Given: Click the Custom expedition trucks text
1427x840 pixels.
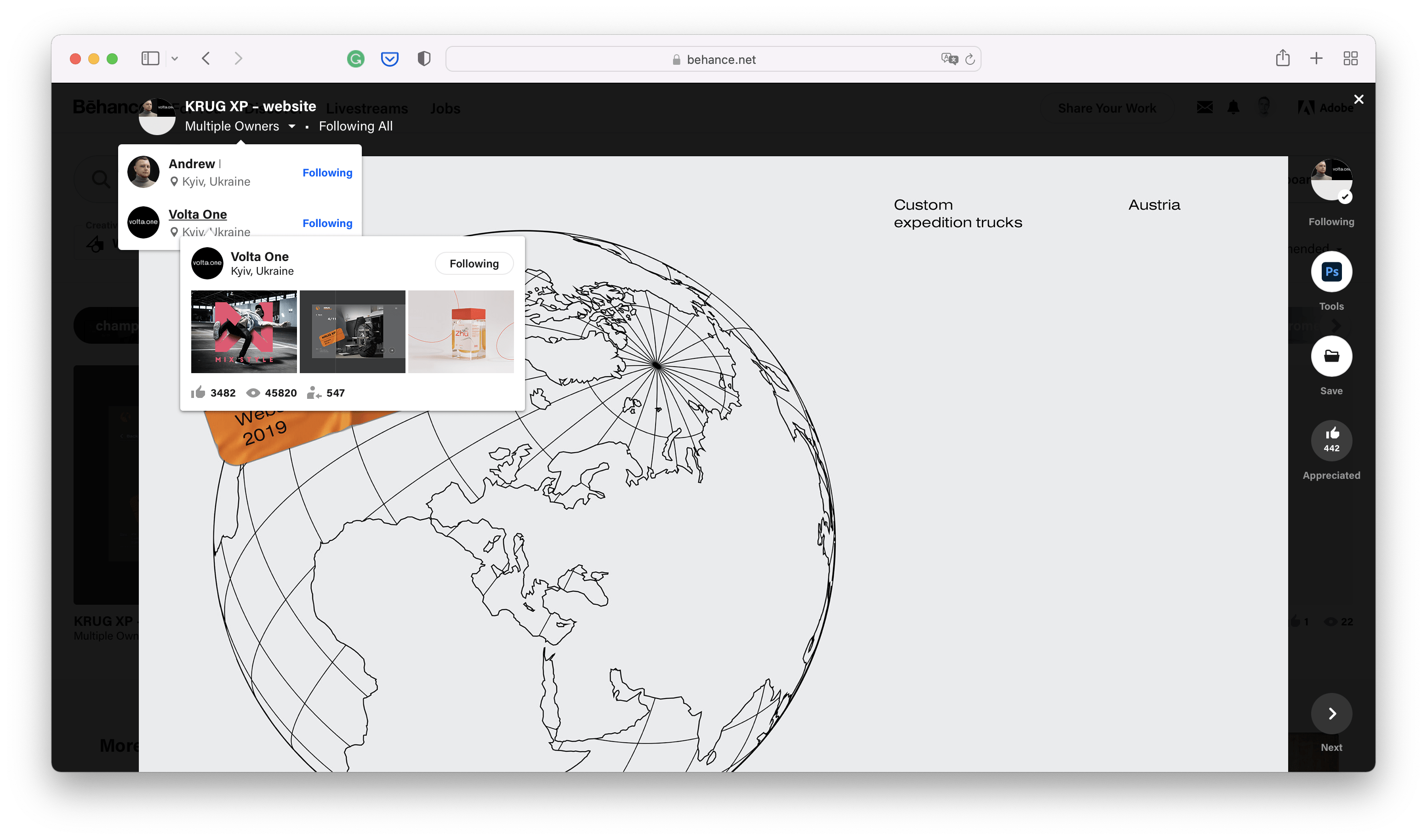Looking at the screenshot, I should click(958, 213).
